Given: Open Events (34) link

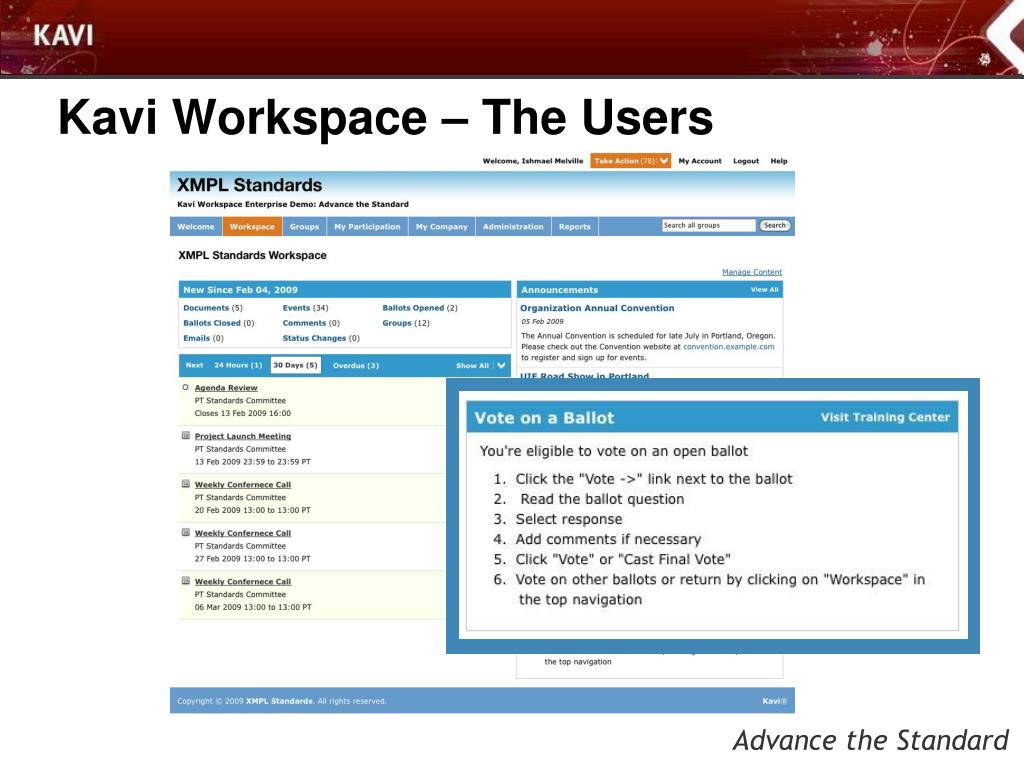Looking at the screenshot, I should click(x=306, y=308).
